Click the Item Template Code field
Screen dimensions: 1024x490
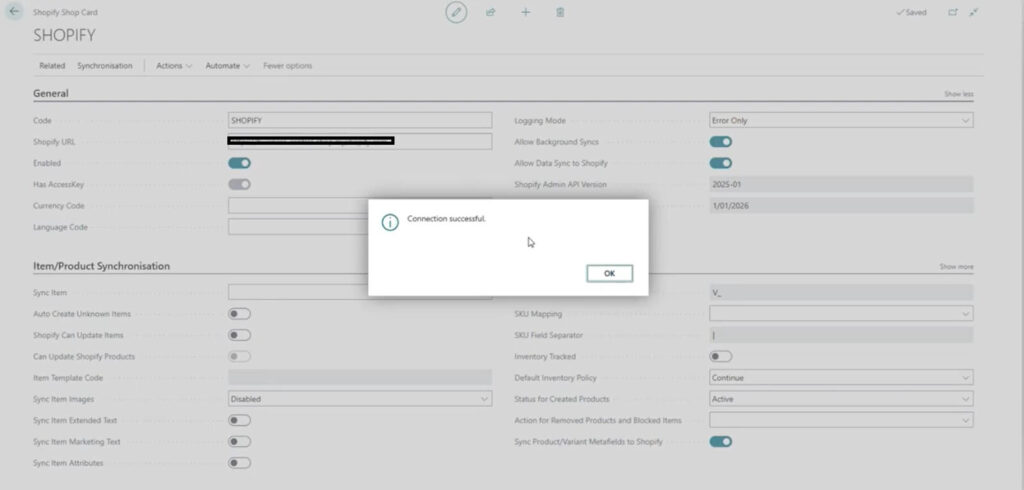point(360,378)
